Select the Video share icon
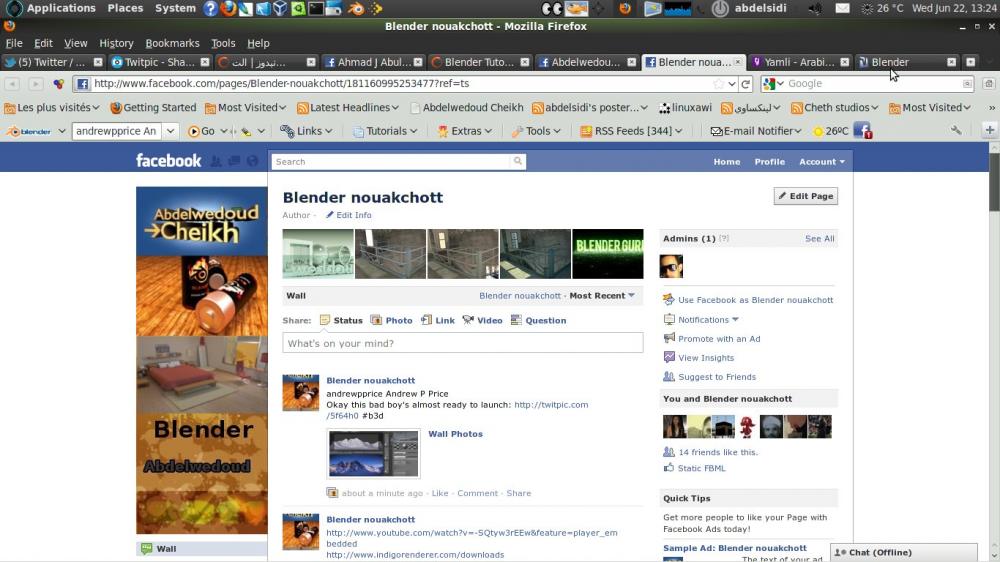1000x562 pixels. [x=468, y=320]
